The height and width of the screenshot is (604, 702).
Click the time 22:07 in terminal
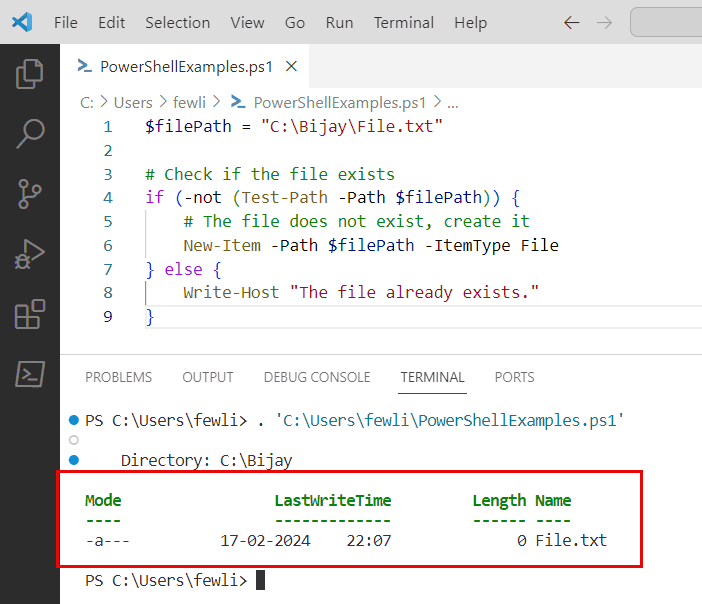click(x=368, y=541)
